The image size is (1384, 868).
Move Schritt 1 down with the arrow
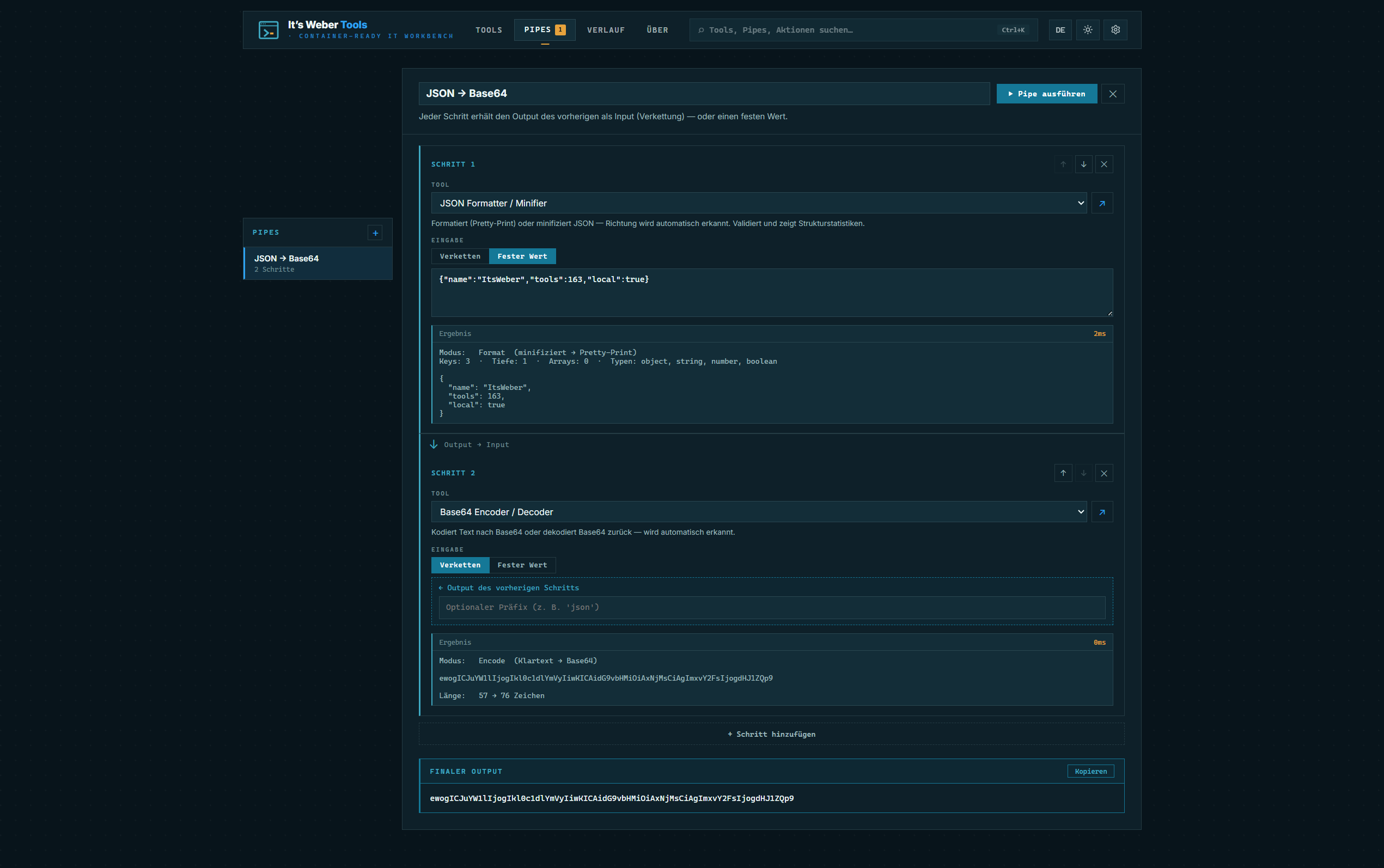click(x=1084, y=164)
